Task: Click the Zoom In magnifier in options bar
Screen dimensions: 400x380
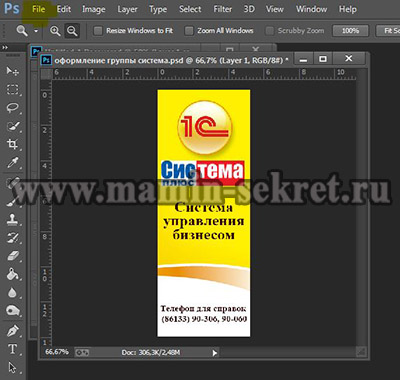Action: tap(55, 31)
